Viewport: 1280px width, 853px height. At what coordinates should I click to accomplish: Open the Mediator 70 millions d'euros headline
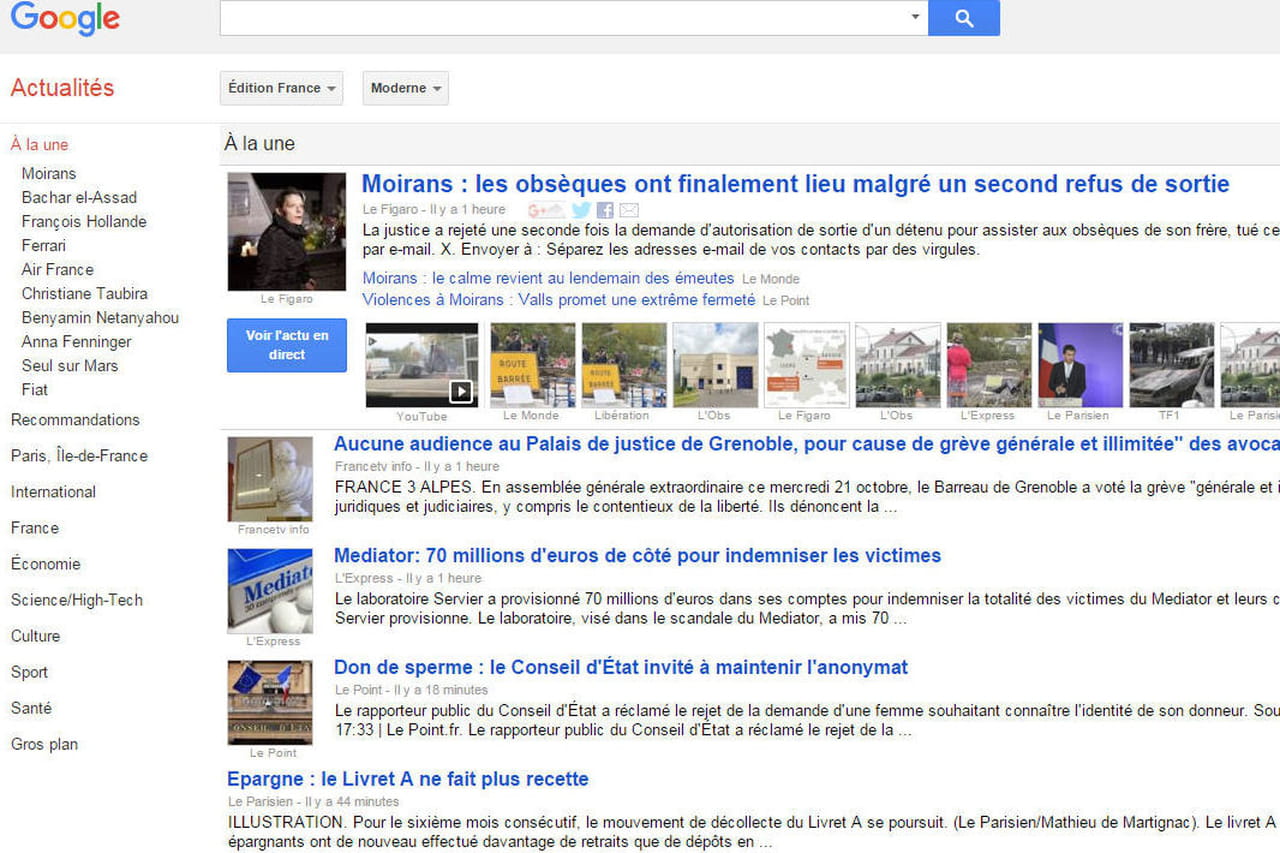[x=637, y=555]
